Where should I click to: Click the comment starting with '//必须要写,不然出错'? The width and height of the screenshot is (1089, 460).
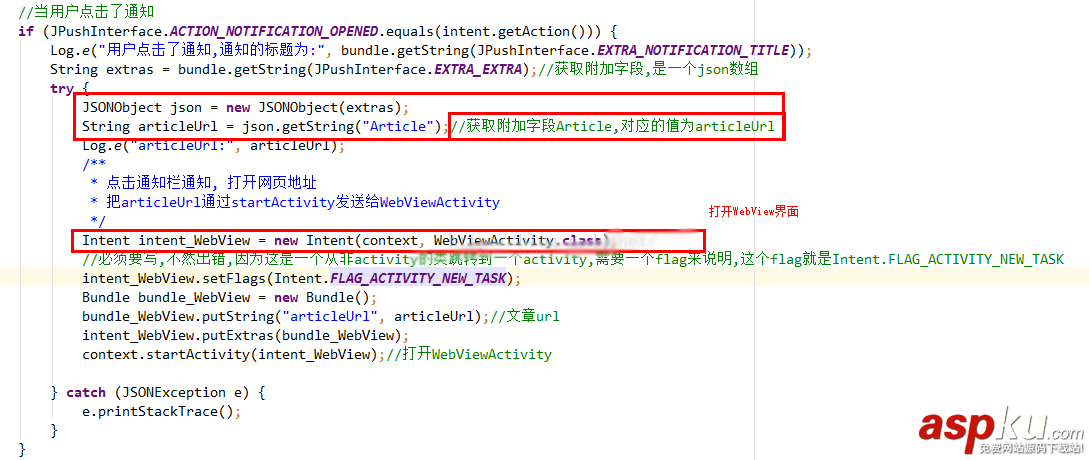click(573, 259)
